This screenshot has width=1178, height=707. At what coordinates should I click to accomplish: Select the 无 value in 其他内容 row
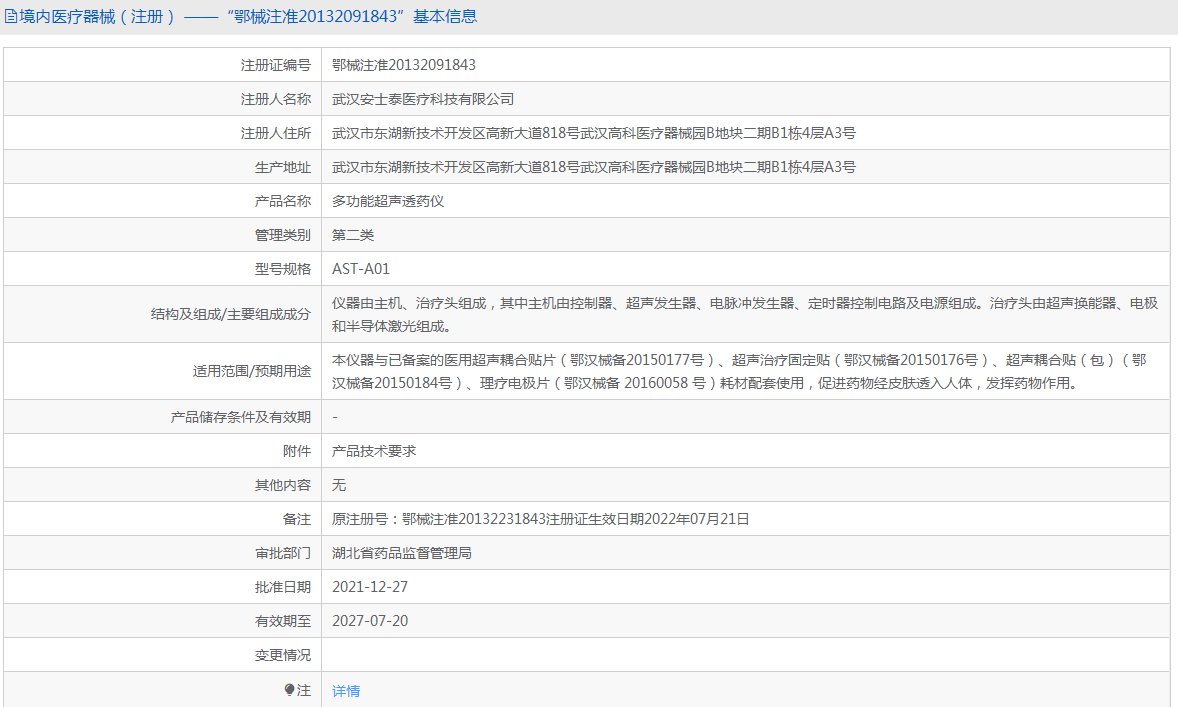tap(339, 485)
